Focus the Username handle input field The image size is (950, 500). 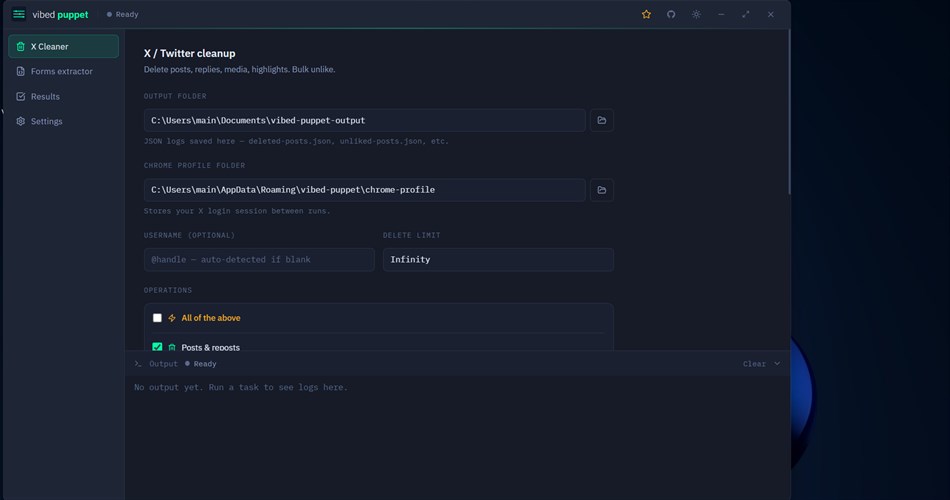coord(259,259)
